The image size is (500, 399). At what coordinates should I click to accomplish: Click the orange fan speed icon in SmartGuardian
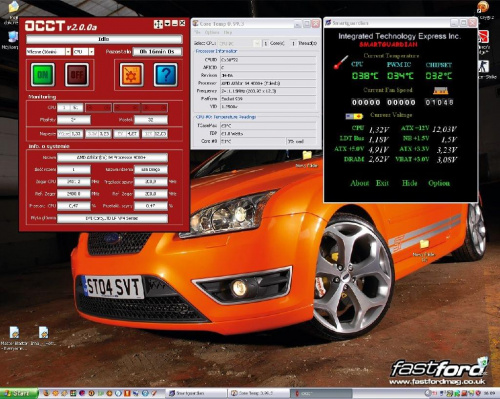440,91
